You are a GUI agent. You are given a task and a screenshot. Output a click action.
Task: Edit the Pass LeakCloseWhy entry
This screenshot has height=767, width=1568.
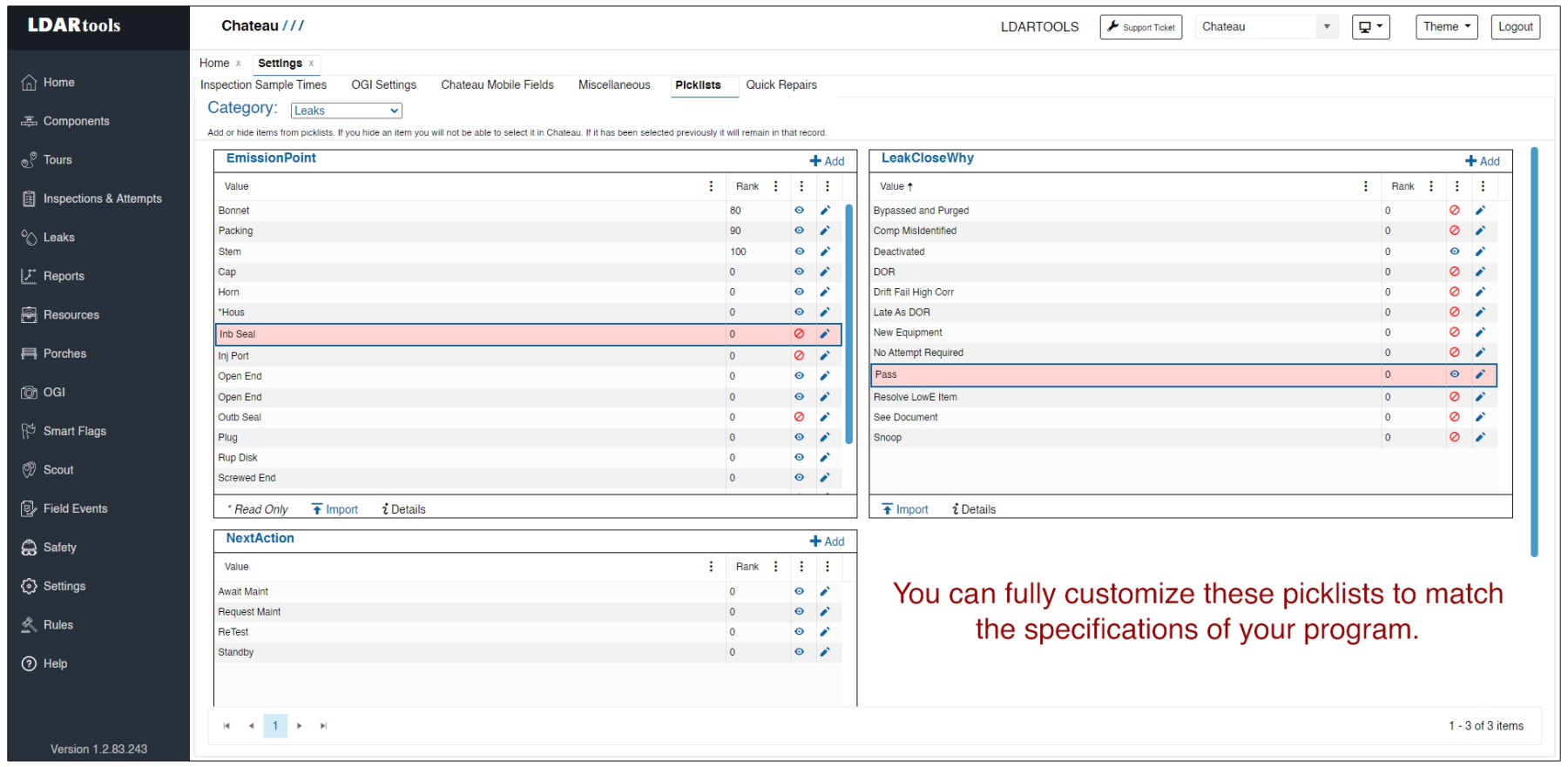[1480, 374]
